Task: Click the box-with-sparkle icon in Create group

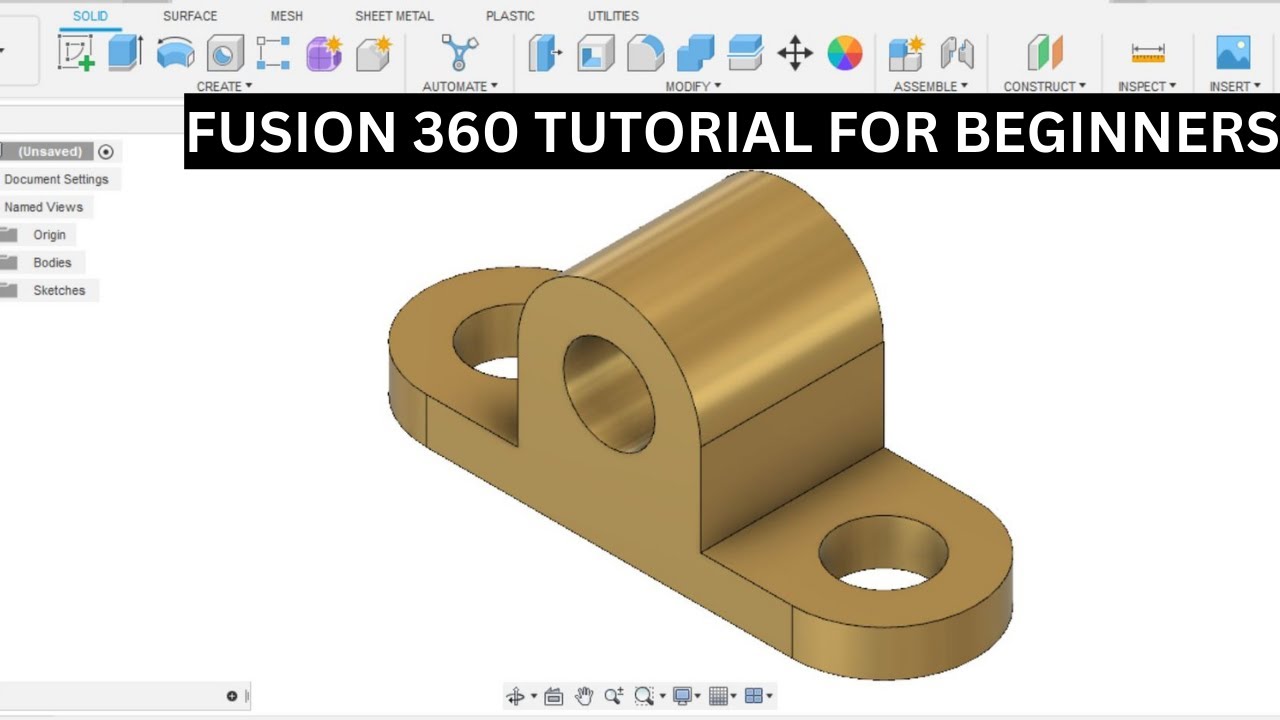Action: pos(374,53)
